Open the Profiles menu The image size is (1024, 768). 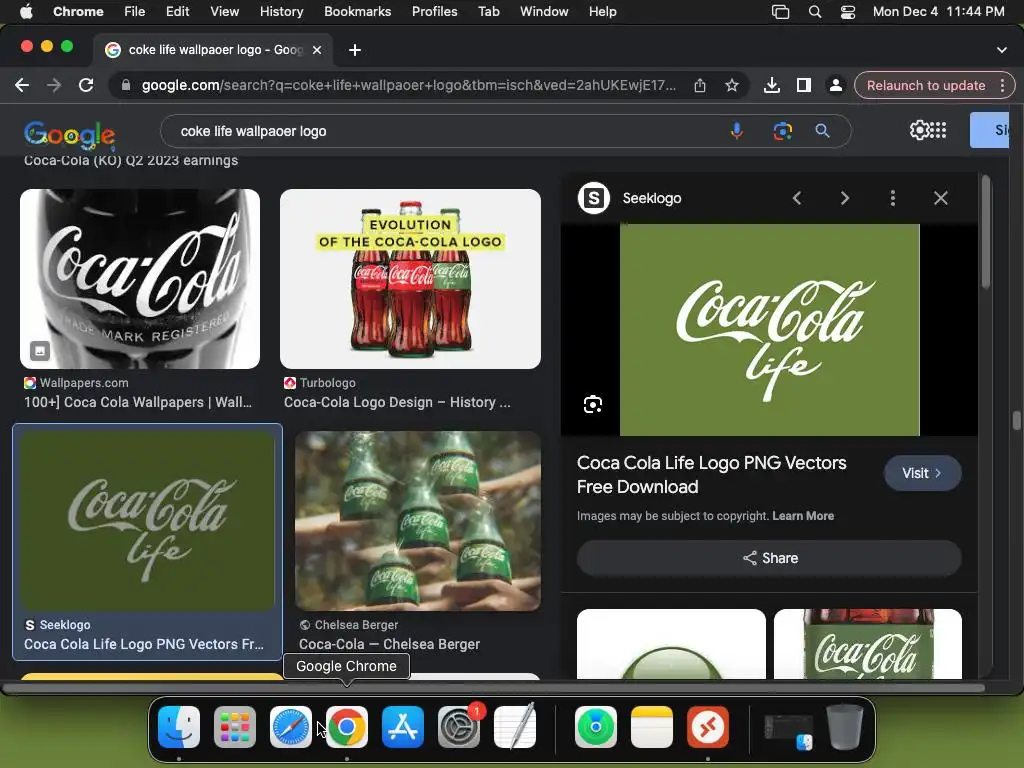pos(434,12)
